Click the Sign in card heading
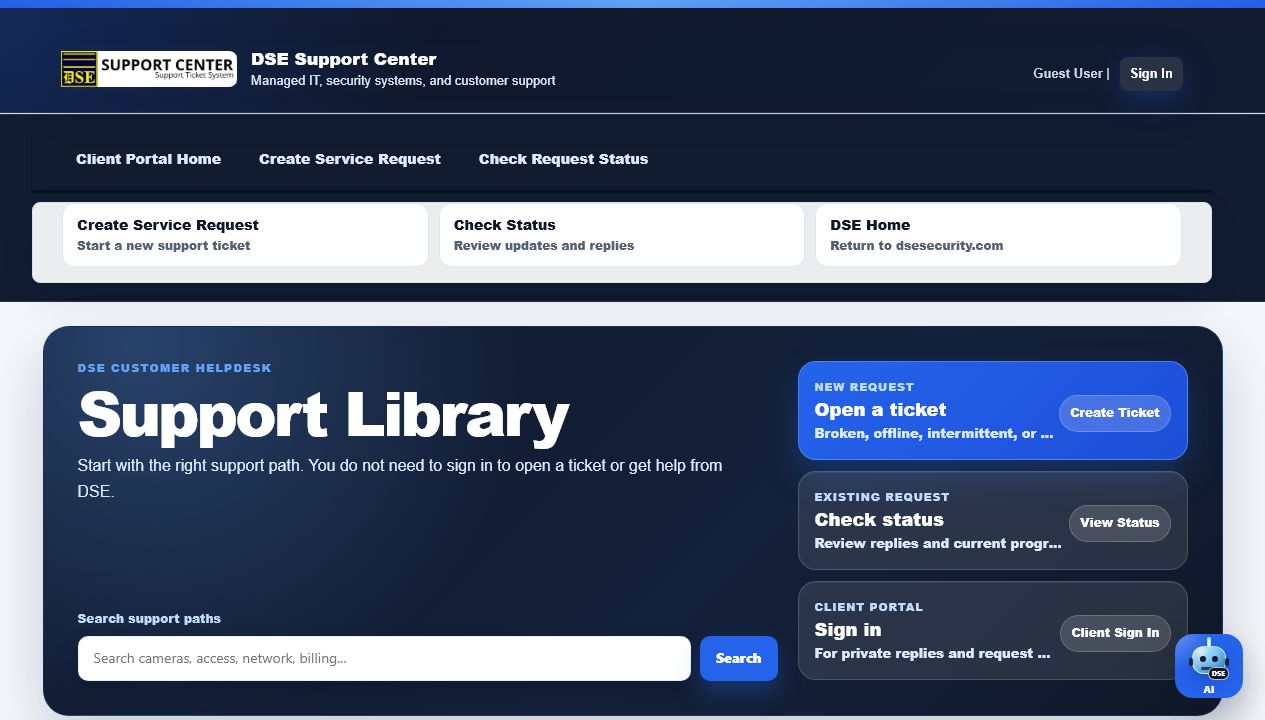The height and width of the screenshot is (720, 1265). coord(848,630)
